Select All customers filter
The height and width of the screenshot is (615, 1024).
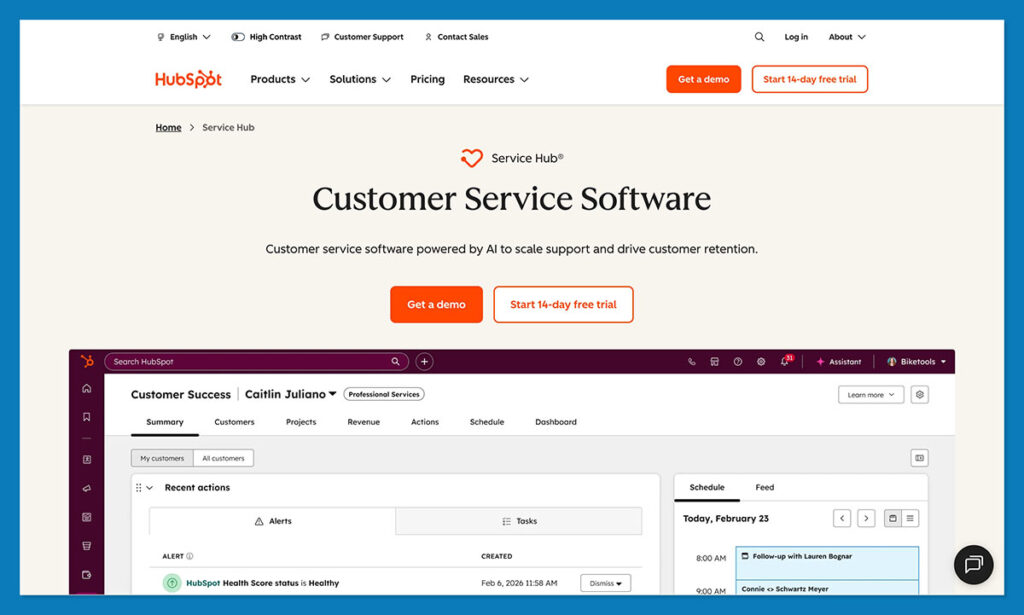coord(223,458)
